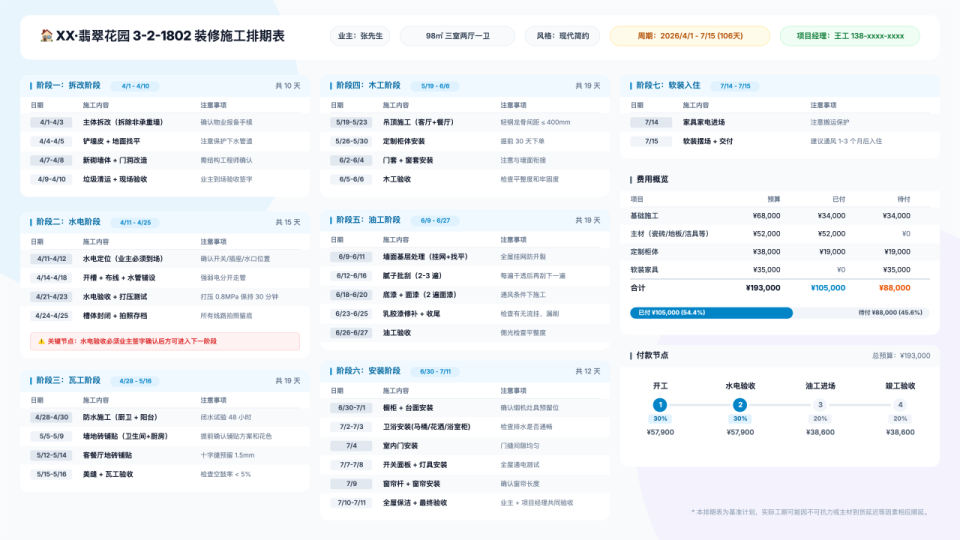This screenshot has height=540, width=960.
Task: Click the warning triangle icon in the red notice
Action: [x=41, y=341]
